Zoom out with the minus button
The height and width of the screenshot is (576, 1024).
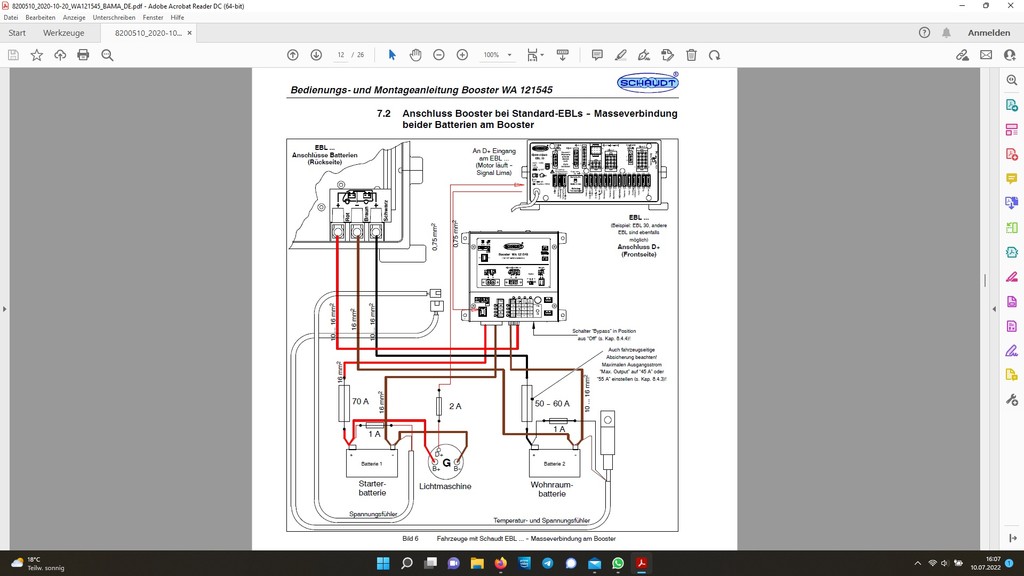click(439, 56)
